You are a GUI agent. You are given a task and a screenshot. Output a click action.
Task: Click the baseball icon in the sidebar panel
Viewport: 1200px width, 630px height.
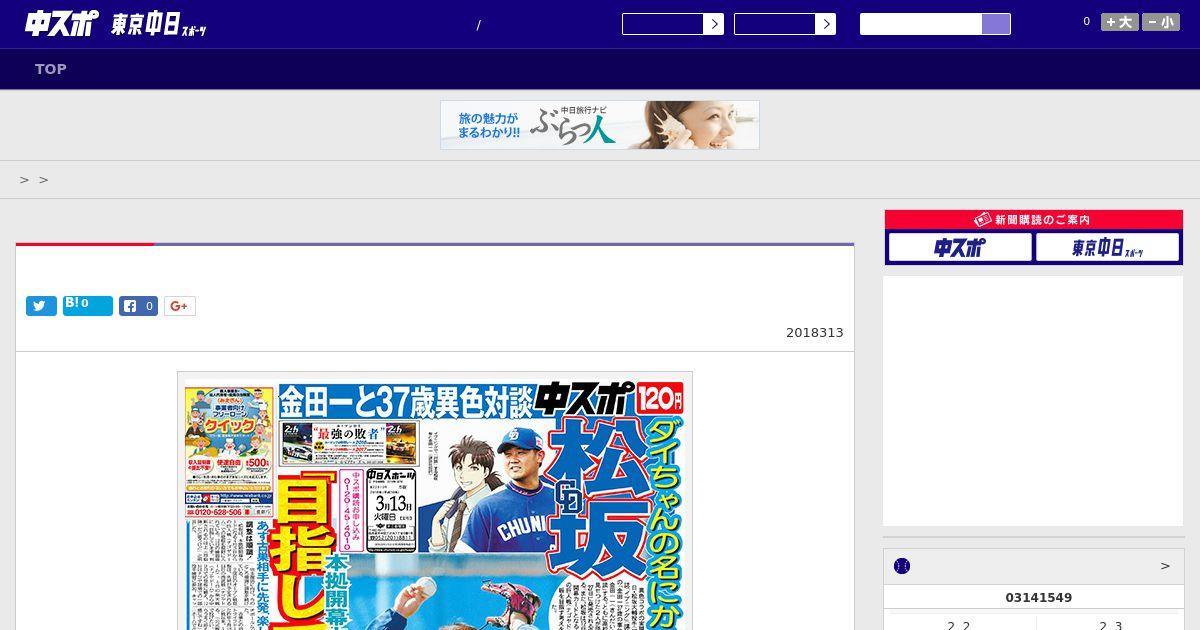point(902,566)
